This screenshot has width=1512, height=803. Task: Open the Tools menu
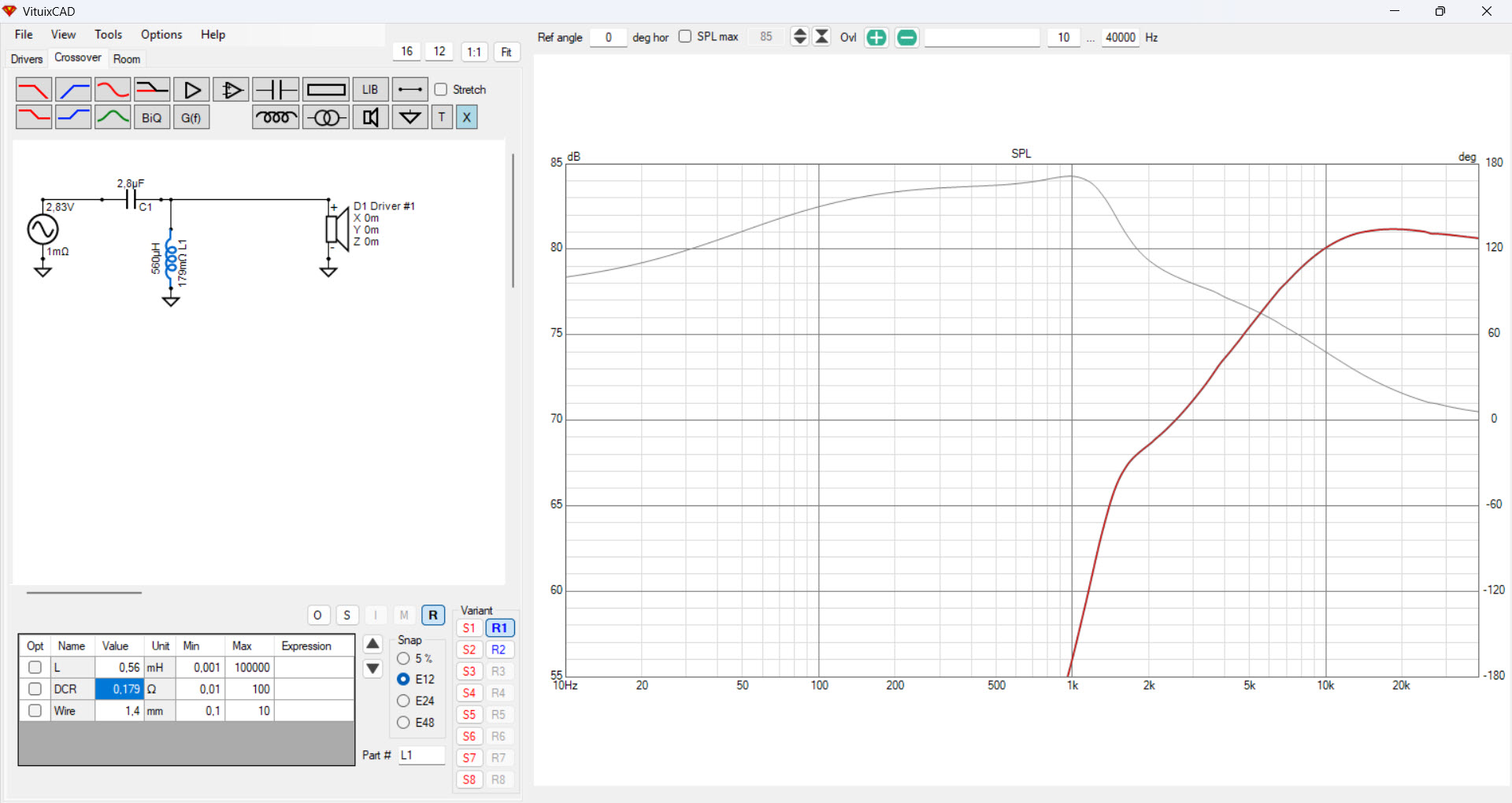point(108,35)
